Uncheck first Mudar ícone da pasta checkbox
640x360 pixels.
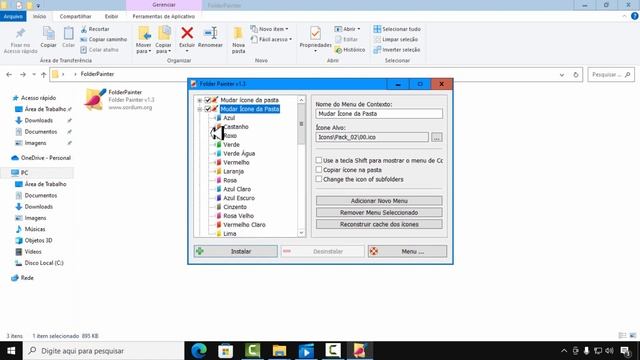click(207, 100)
